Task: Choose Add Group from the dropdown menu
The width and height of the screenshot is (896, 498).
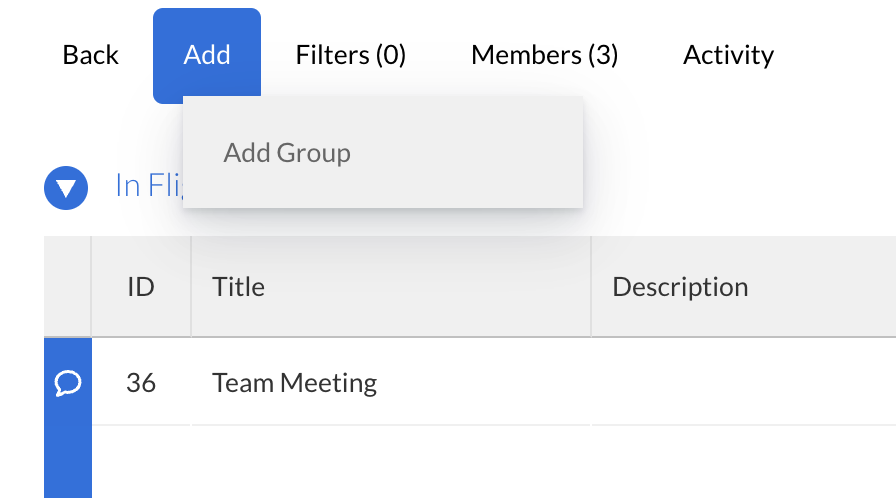Action: pos(287,153)
